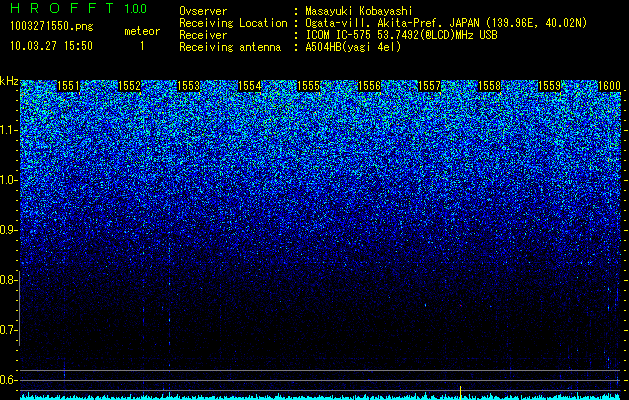Click the 0.8 kHz axis label
Screen dimensions: 629x400
pyautogui.click(x=8, y=280)
